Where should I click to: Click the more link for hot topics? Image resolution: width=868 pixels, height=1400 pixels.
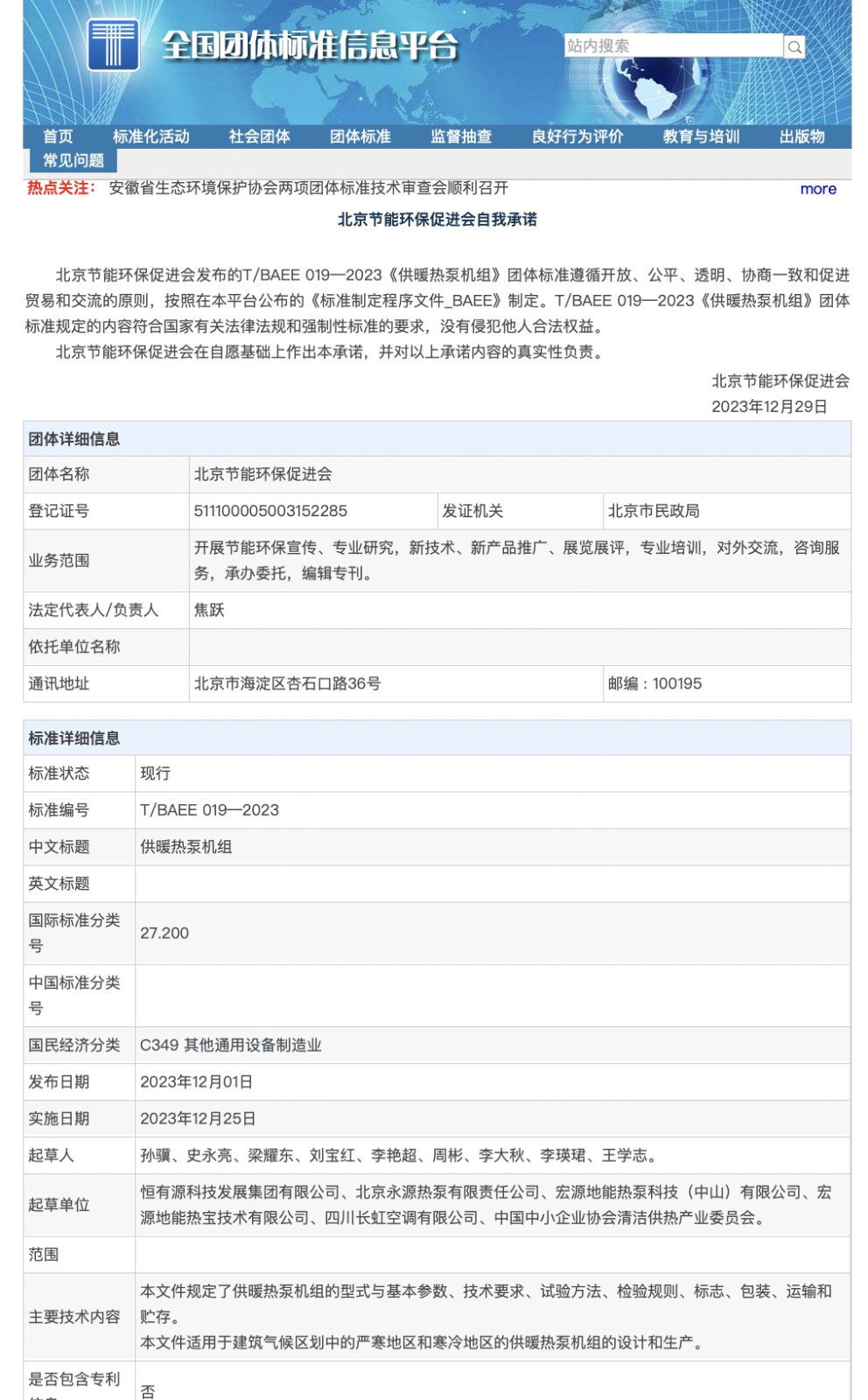pyautogui.click(x=818, y=189)
